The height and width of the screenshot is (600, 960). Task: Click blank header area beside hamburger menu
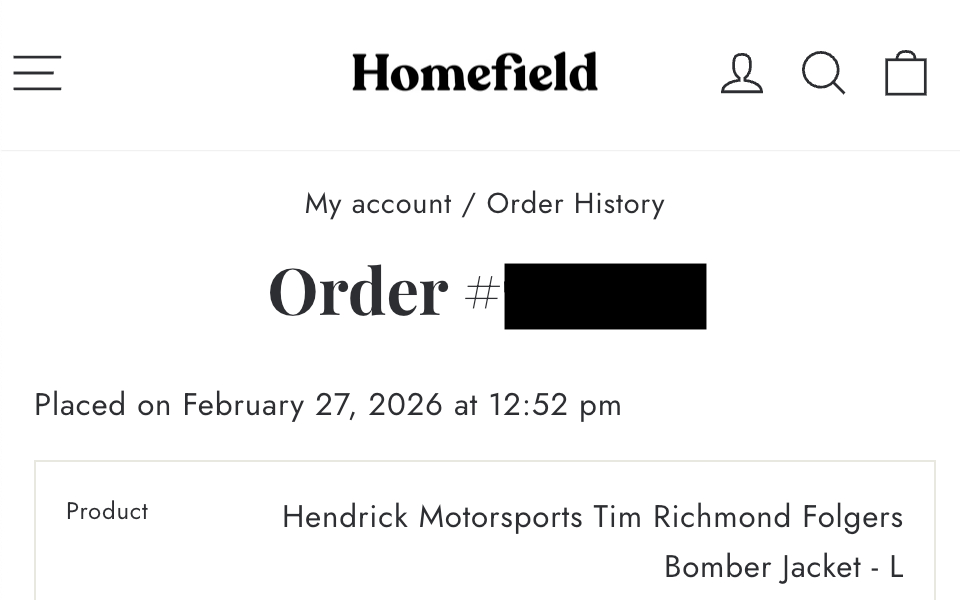tap(200, 73)
